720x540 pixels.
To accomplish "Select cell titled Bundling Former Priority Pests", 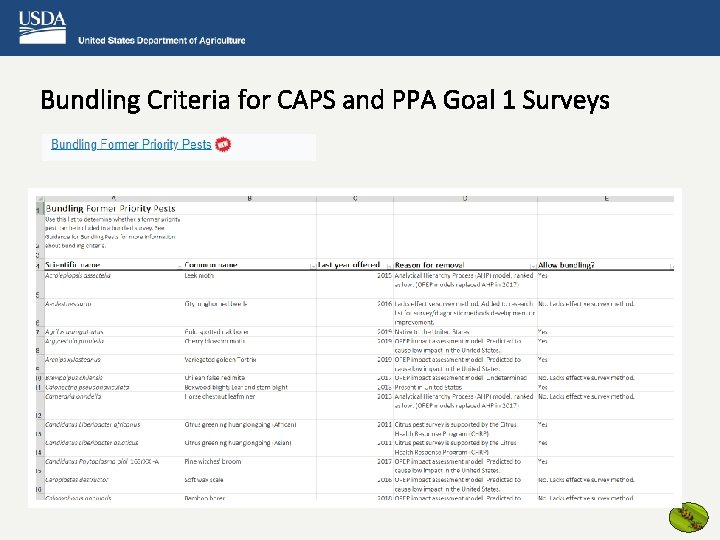I will 113,208.
